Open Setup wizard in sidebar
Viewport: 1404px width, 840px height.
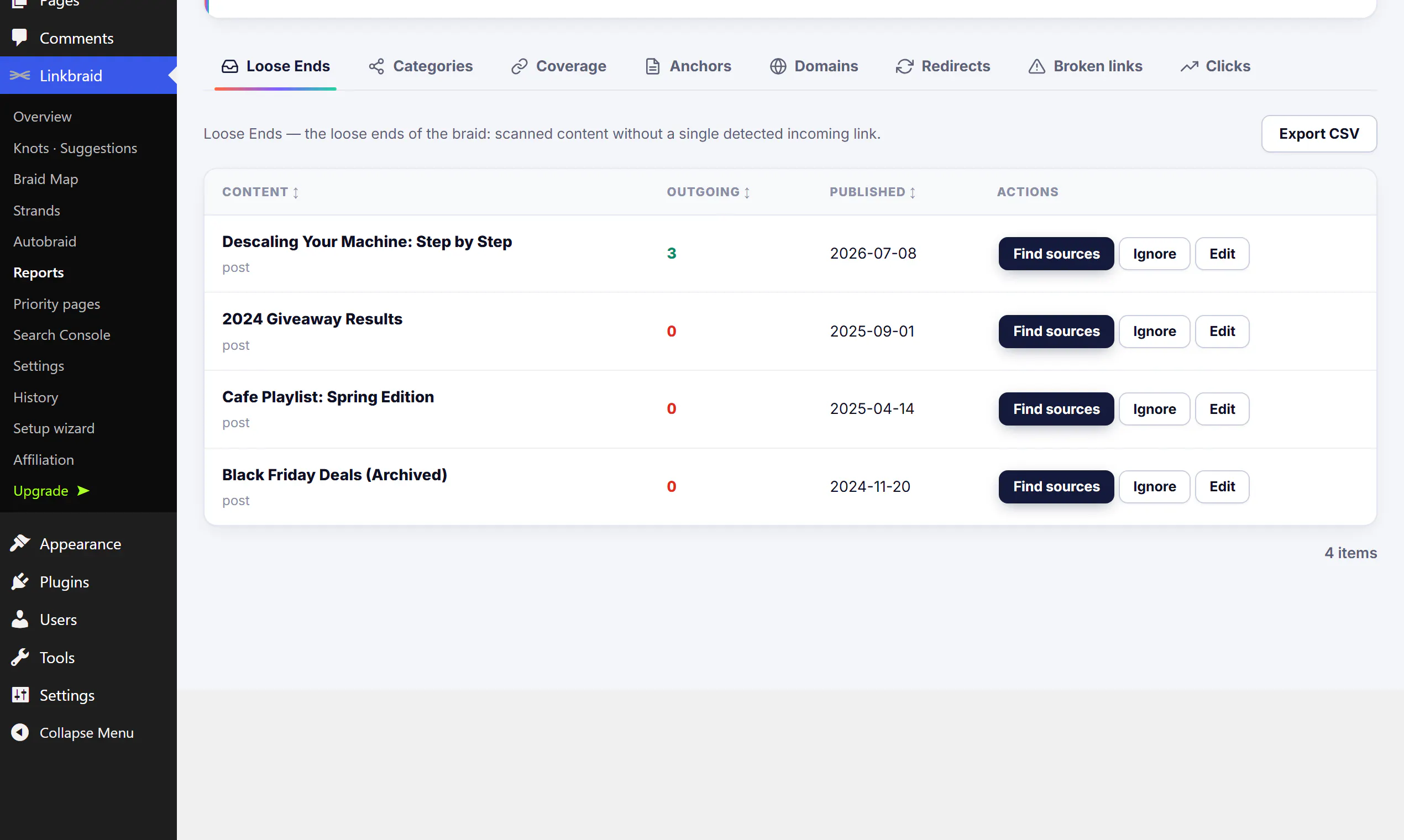(54, 428)
